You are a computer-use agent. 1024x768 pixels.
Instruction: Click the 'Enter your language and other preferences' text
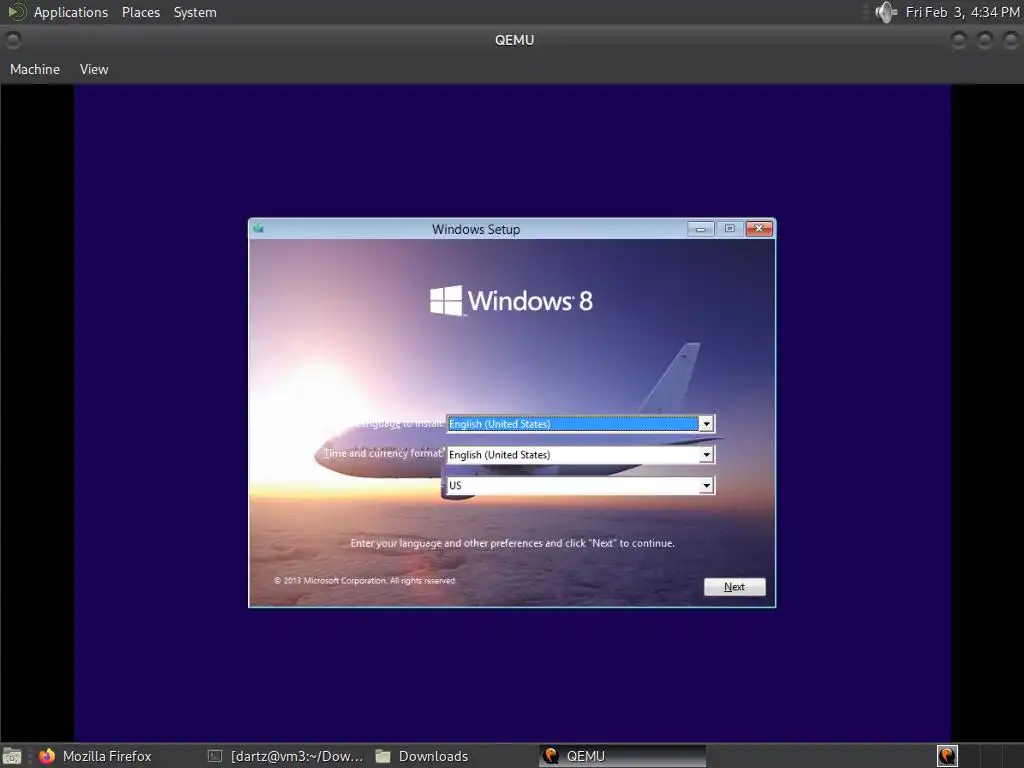click(512, 543)
